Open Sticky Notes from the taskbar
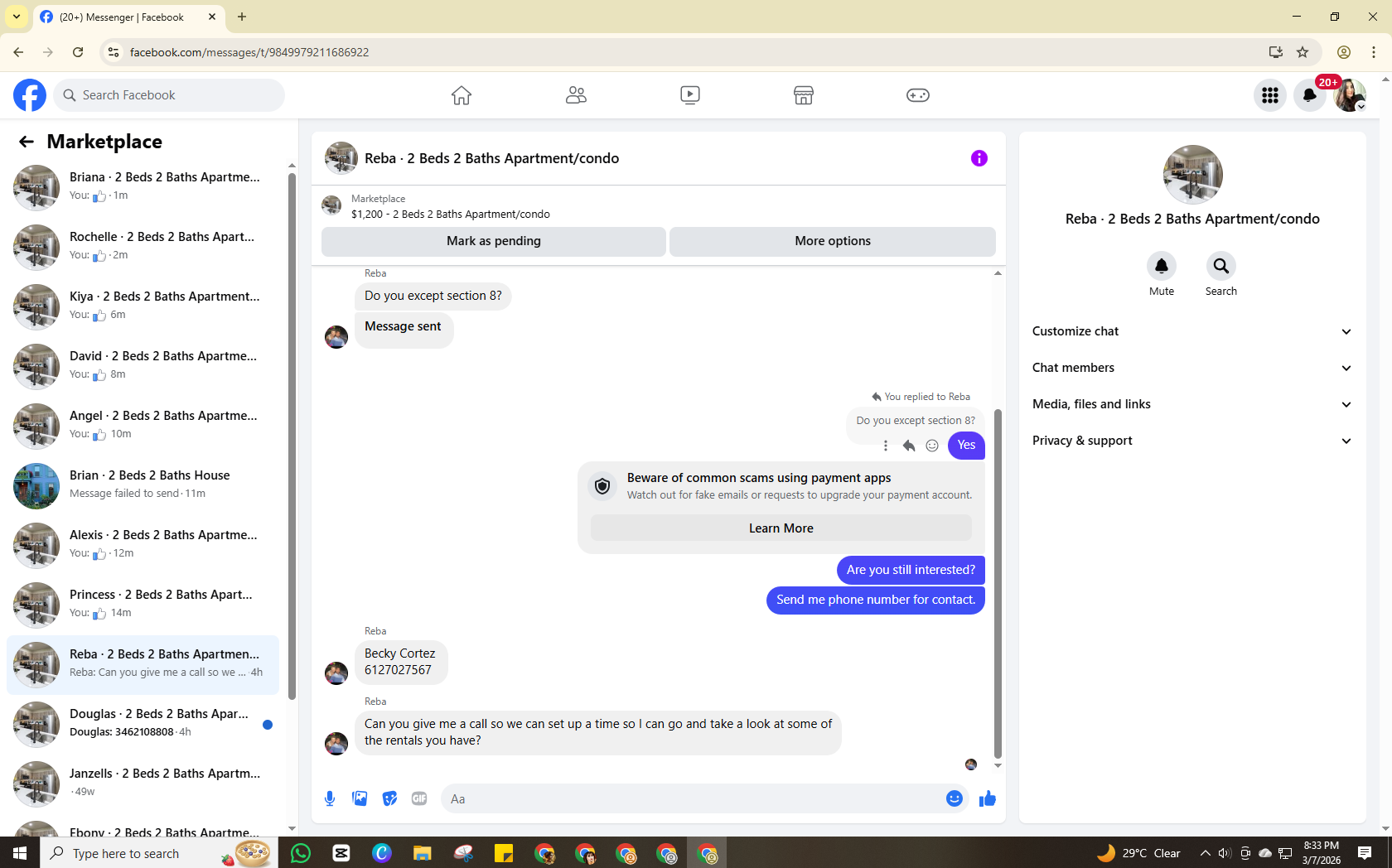Viewport: 1392px width, 868px height. (x=504, y=853)
